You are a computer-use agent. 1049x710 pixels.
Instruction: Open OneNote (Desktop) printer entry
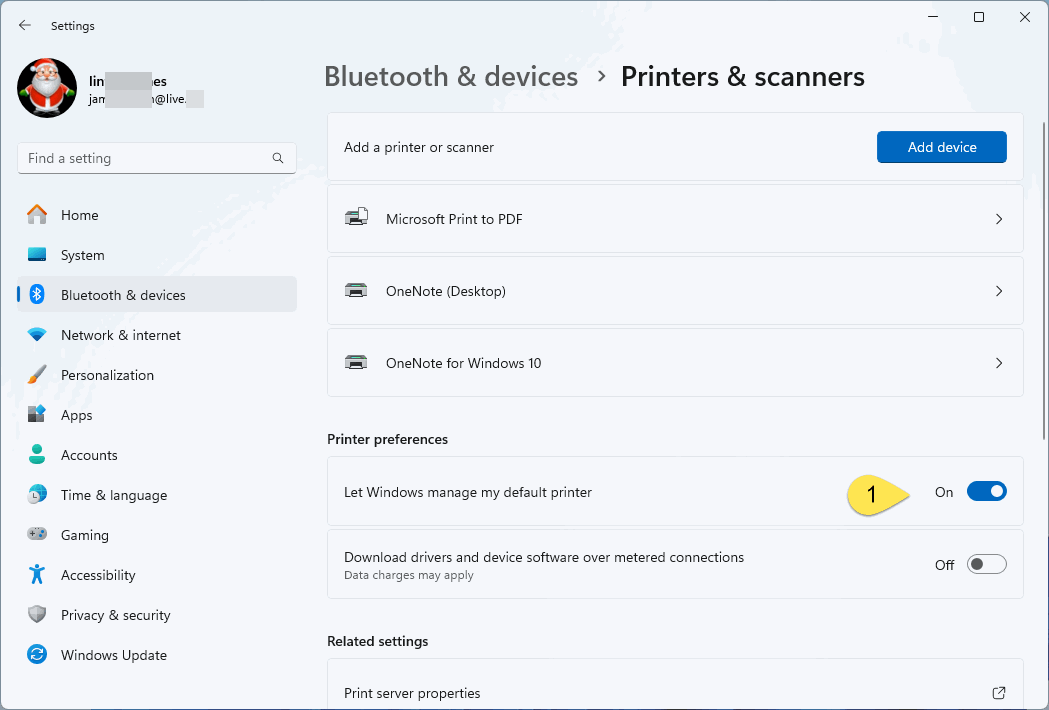pyautogui.click(x=675, y=291)
